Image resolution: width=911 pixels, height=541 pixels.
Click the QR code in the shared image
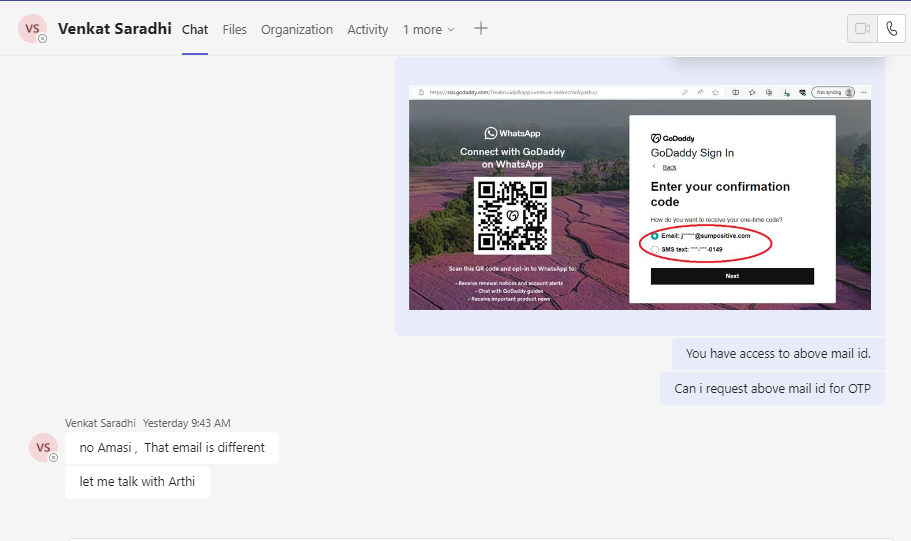point(512,215)
